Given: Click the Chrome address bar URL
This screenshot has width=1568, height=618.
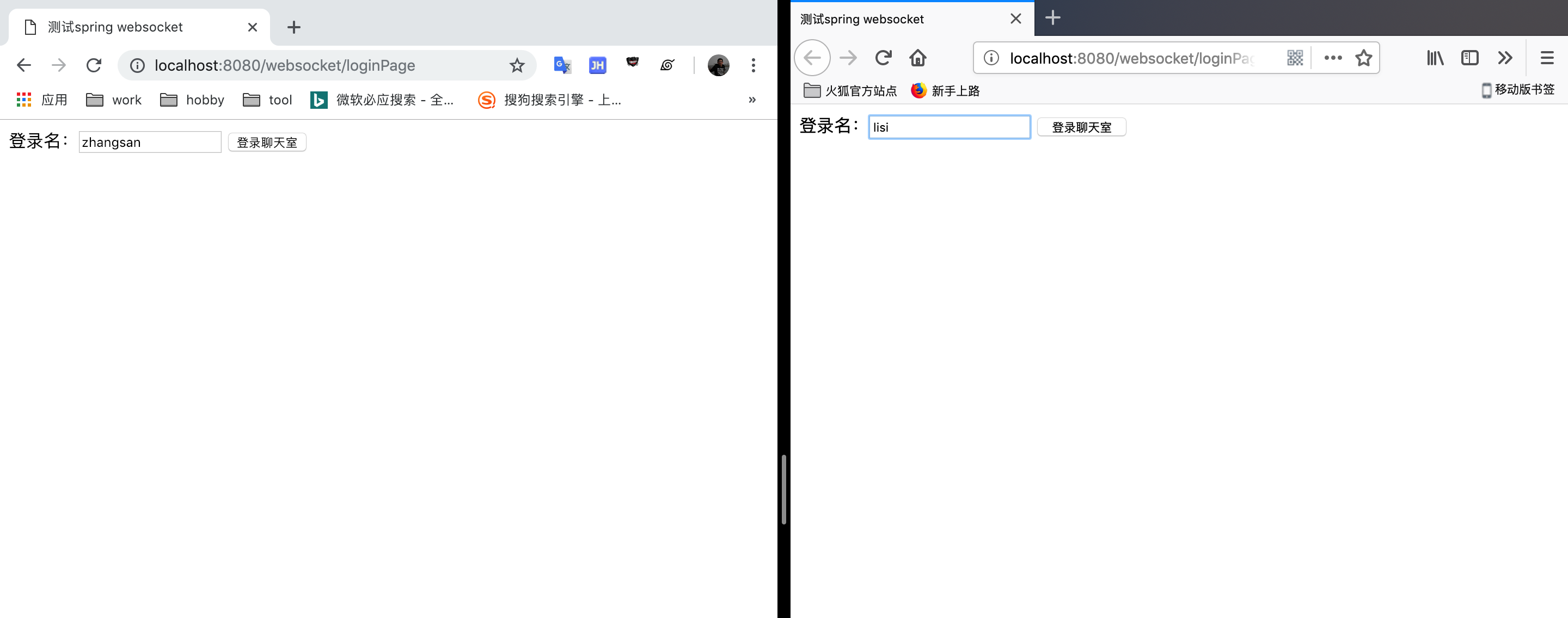Looking at the screenshot, I should click(x=284, y=65).
